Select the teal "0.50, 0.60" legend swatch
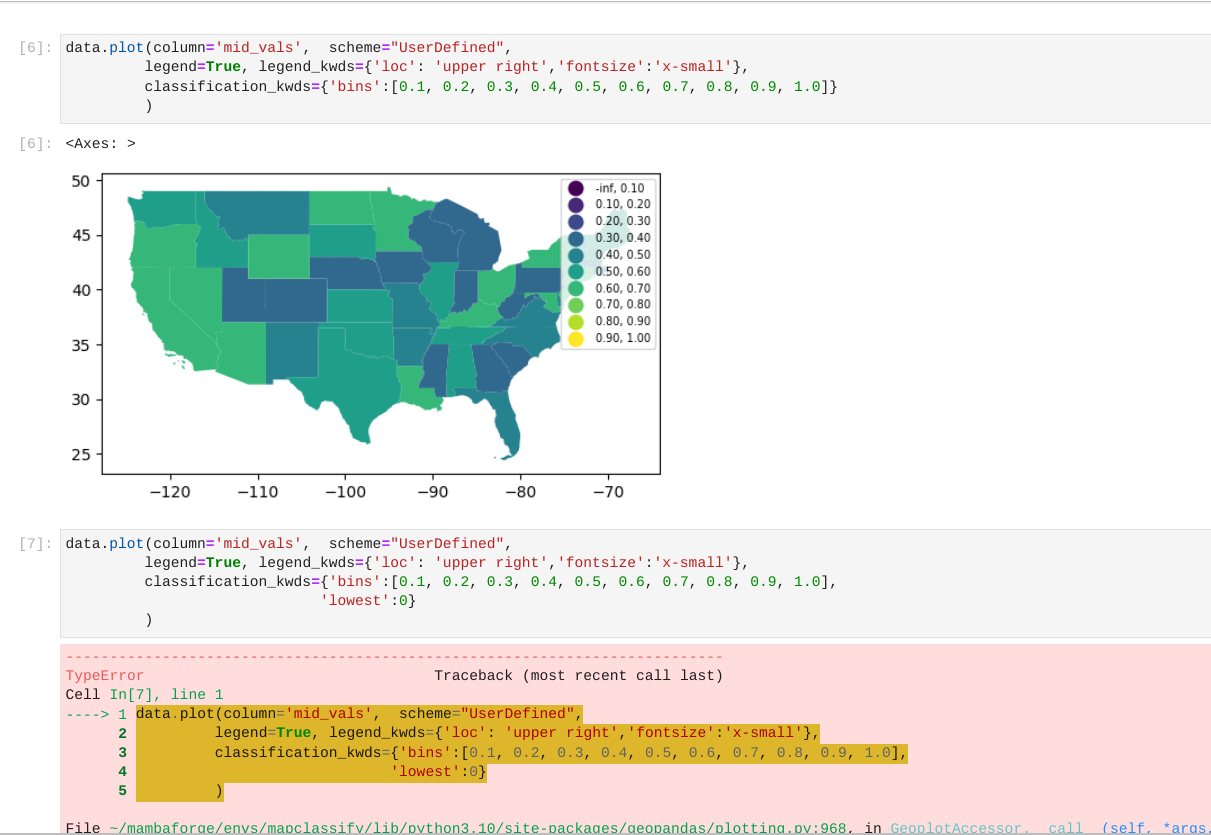Image resolution: width=1211 pixels, height=835 pixels. (574, 271)
